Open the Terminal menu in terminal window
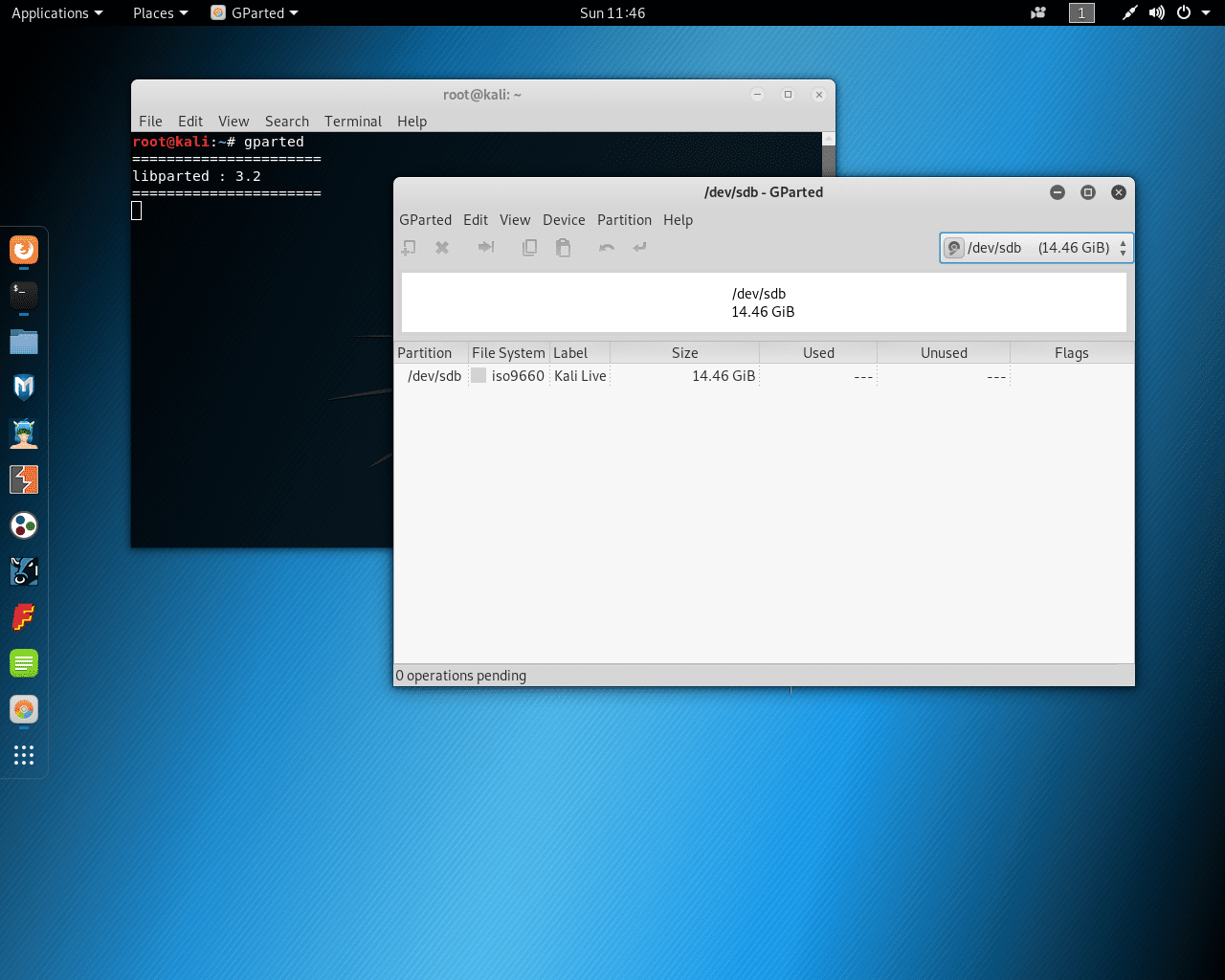 click(x=352, y=122)
